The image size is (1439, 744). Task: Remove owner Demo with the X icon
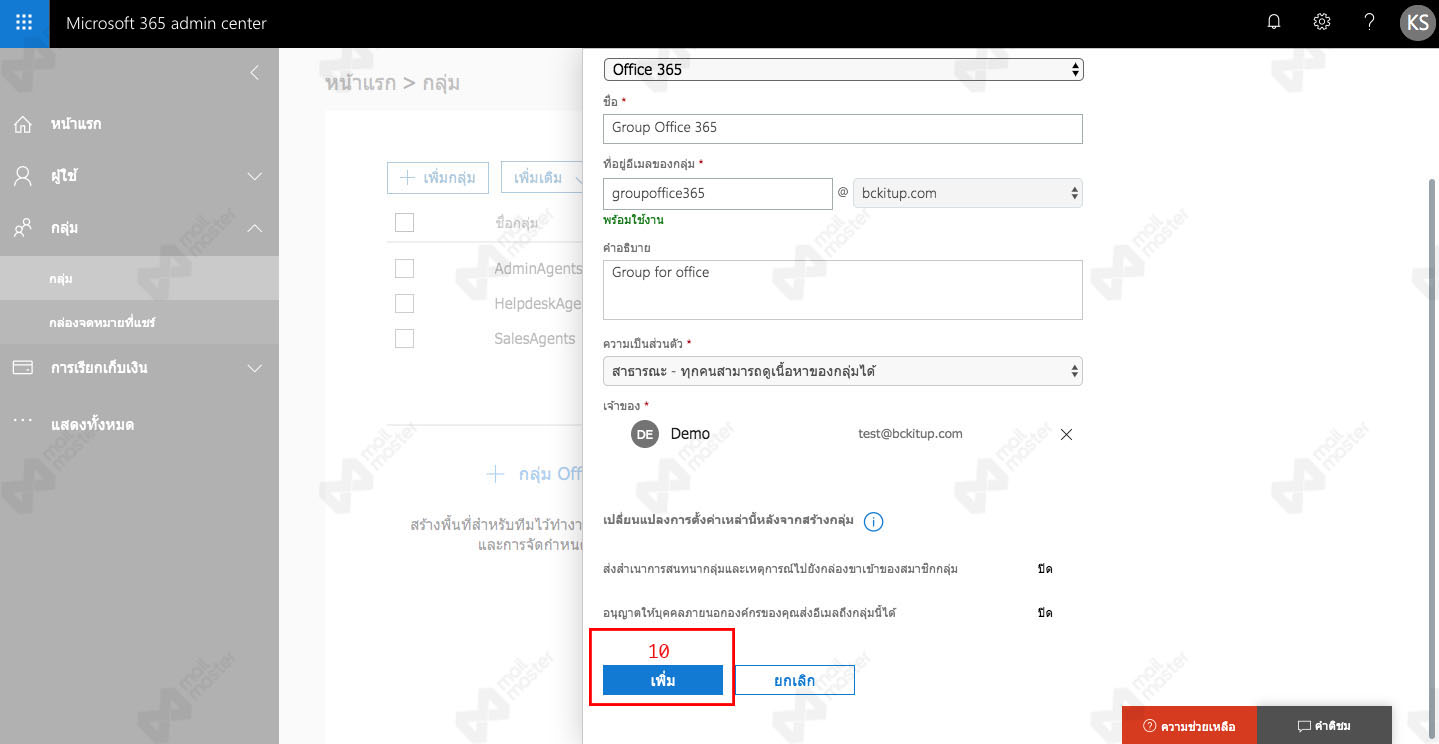[x=1066, y=434]
